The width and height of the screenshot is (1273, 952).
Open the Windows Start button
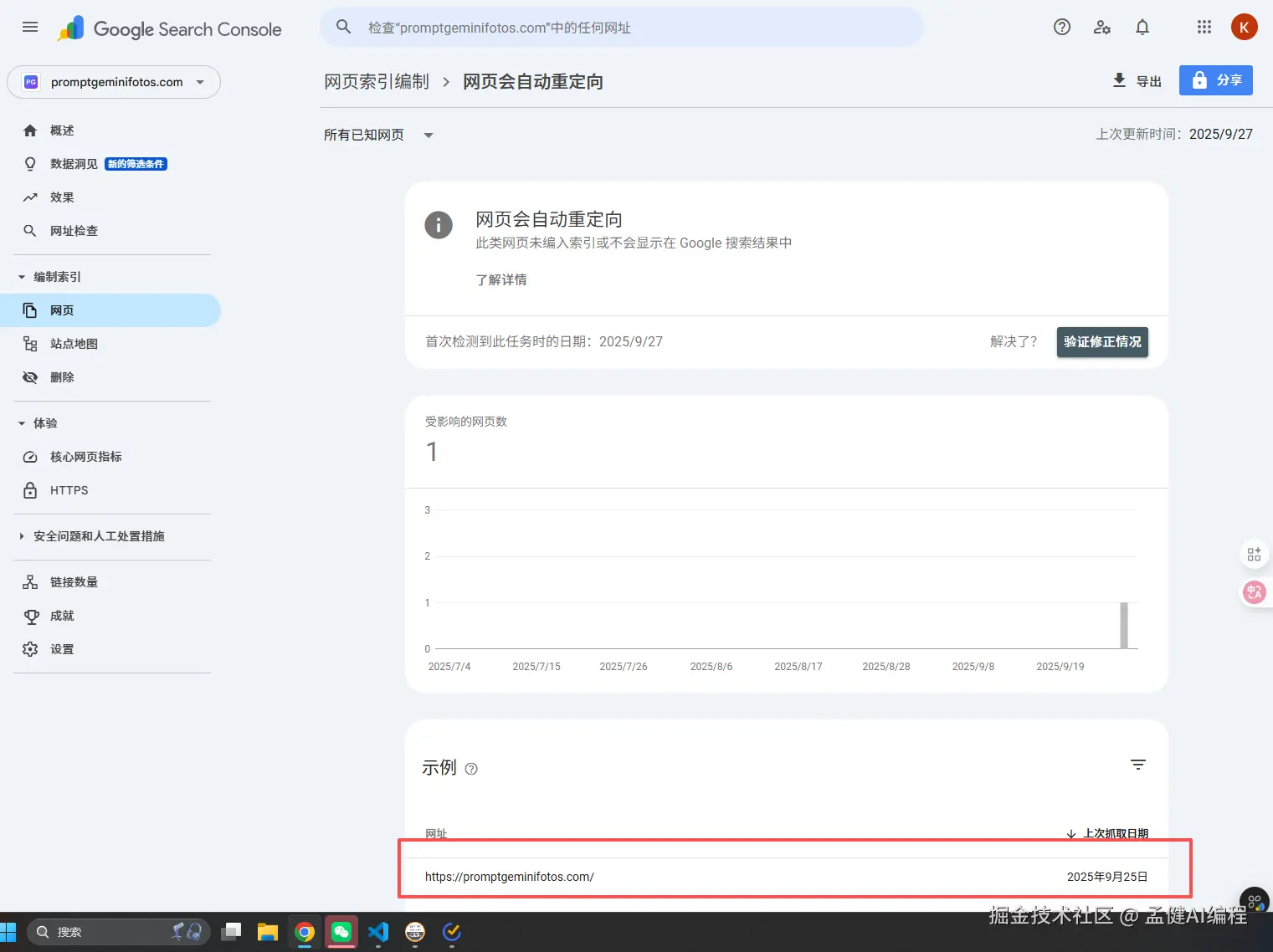click(x=8, y=932)
